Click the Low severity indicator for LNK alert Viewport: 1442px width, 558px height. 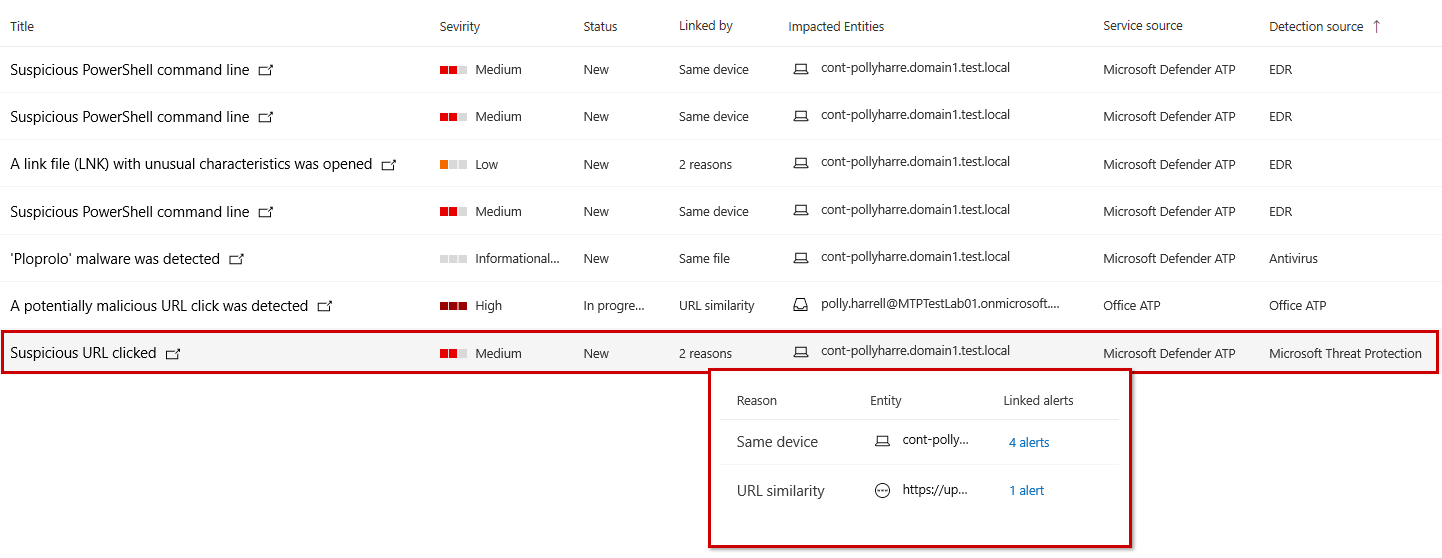(453, 165)
